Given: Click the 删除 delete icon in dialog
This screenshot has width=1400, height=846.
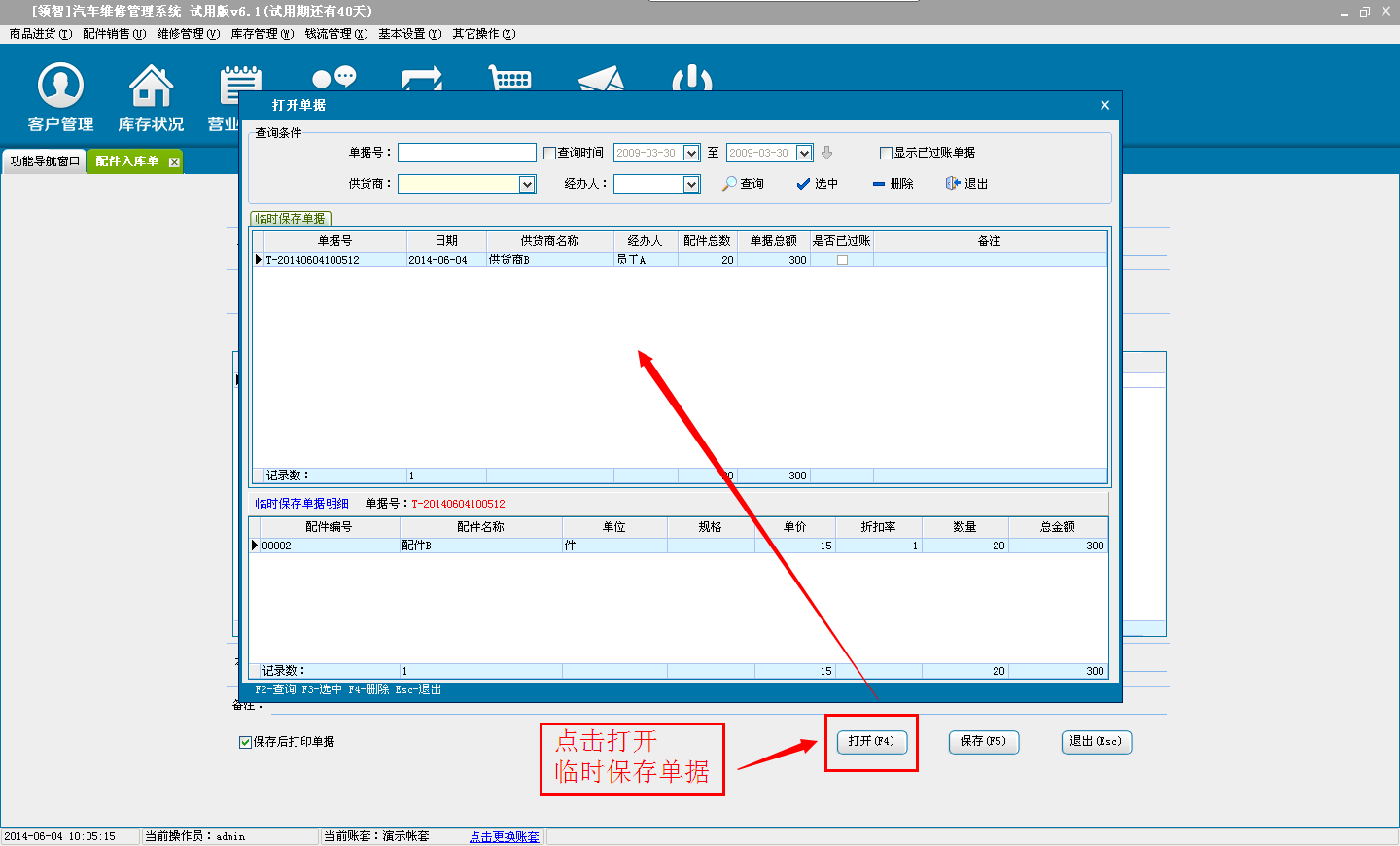Looking at the screenshot, I should coord(879,183).
